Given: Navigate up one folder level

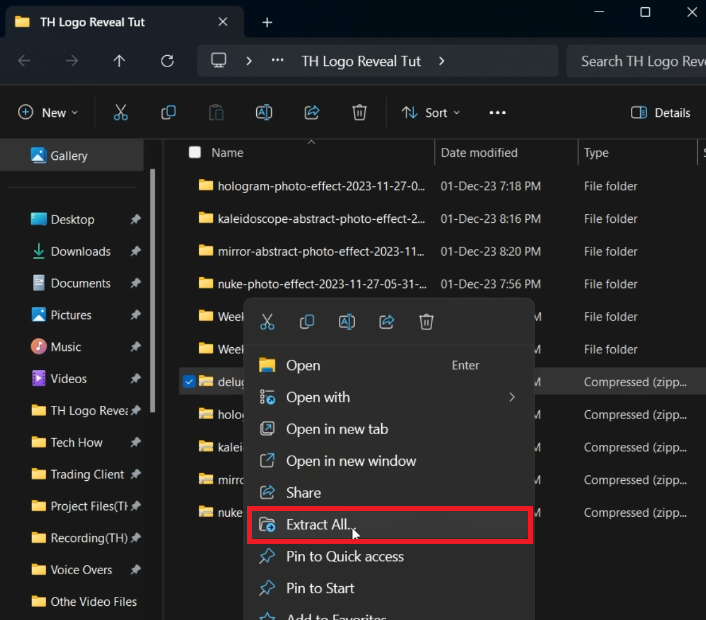Looking at the screenshot, I should click(x=119, y=61).
